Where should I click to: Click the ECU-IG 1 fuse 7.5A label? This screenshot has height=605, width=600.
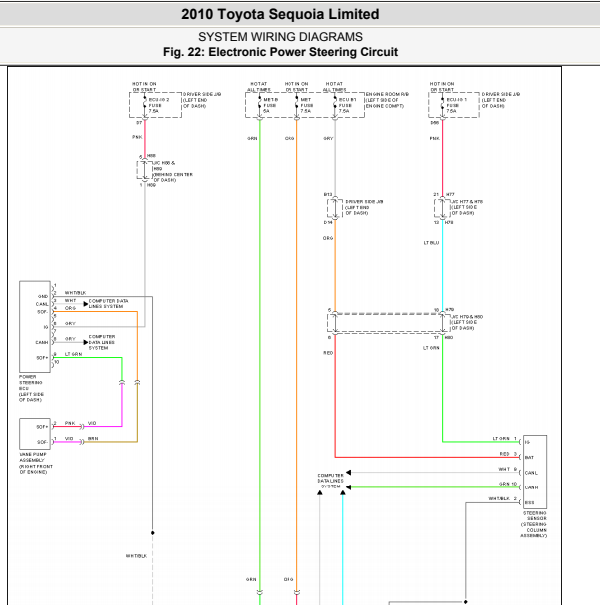[x=456, y=105]
